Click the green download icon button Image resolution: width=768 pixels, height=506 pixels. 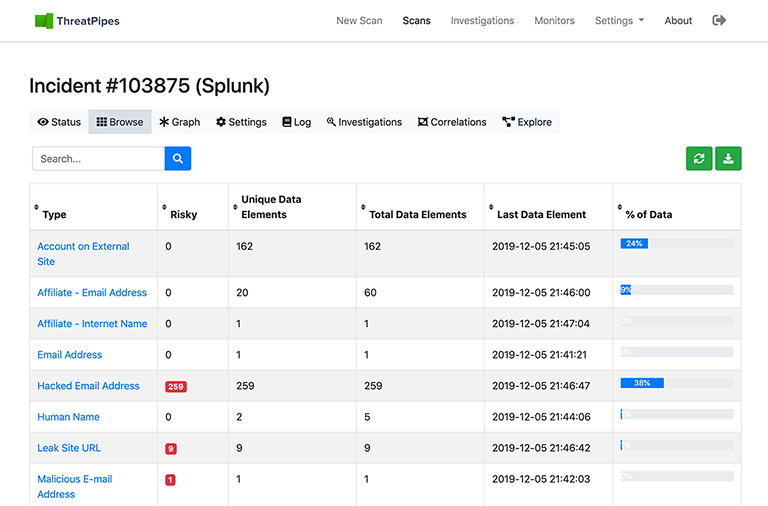point(728,158)
